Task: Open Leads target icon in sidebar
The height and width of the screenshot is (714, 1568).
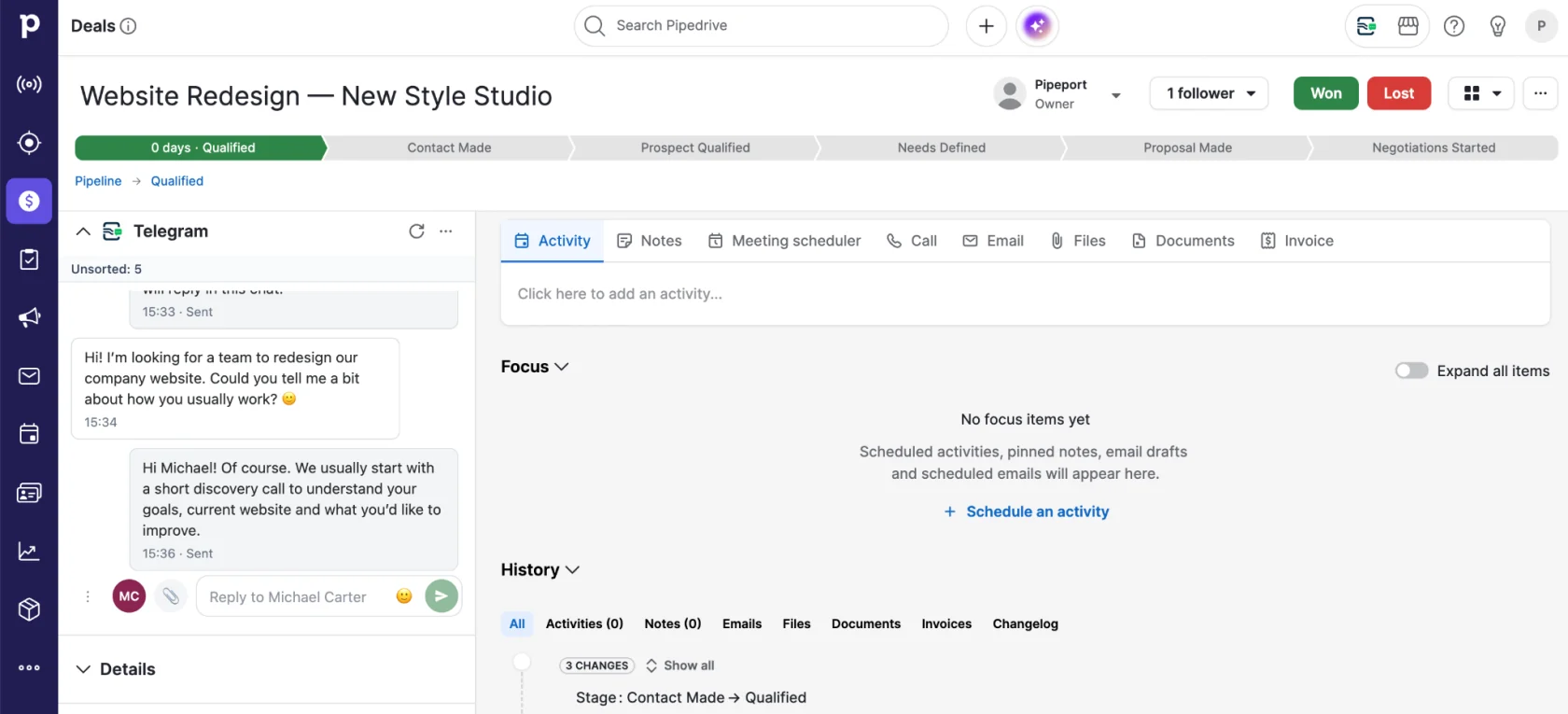Action: coord(29,143)
